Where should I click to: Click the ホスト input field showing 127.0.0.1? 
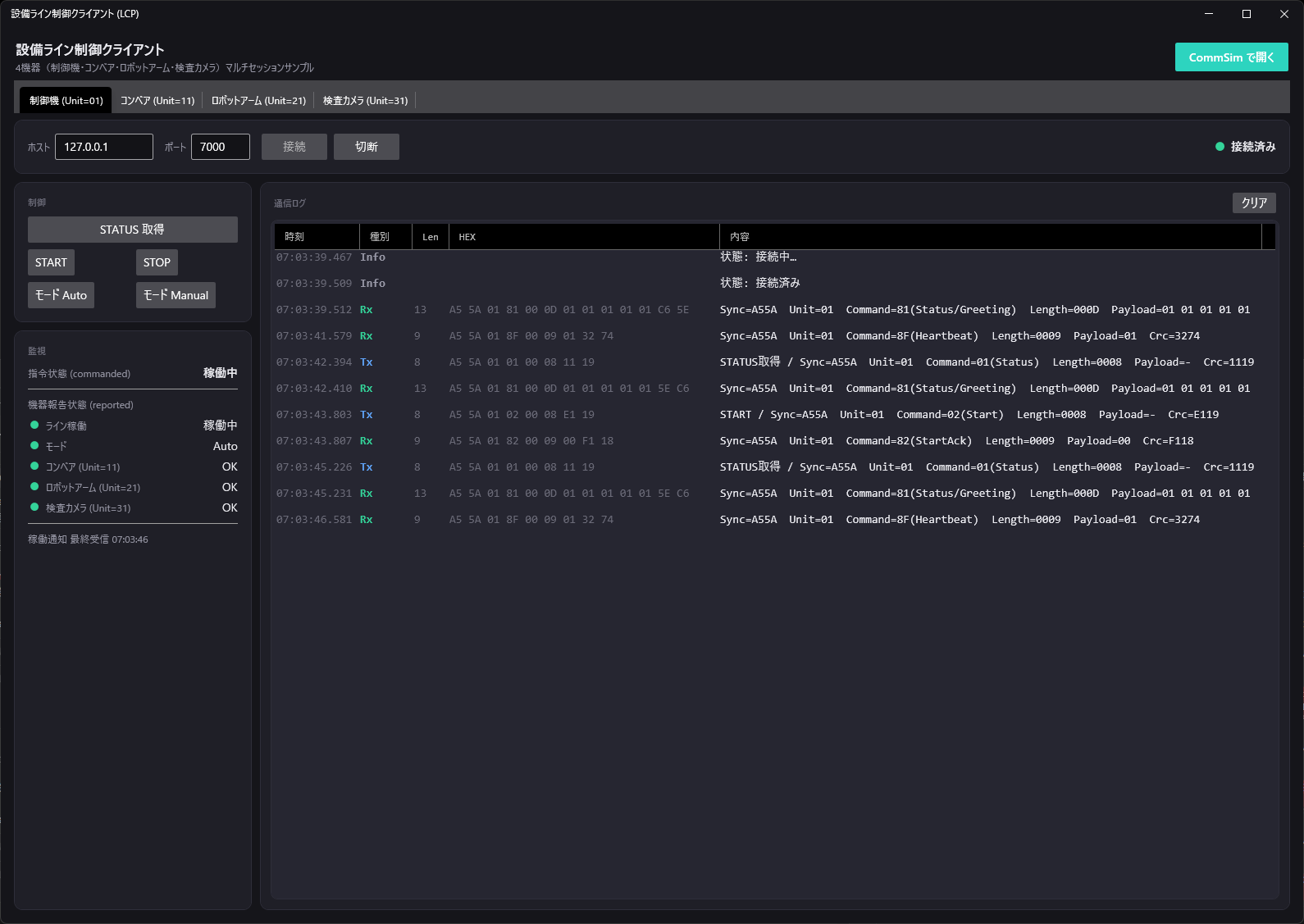[x=104, y=147]
